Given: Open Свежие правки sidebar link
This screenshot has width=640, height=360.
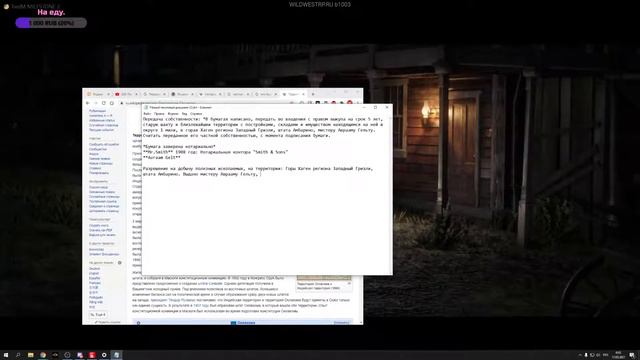Looking at the screenshot, I should tap(100, 159).
